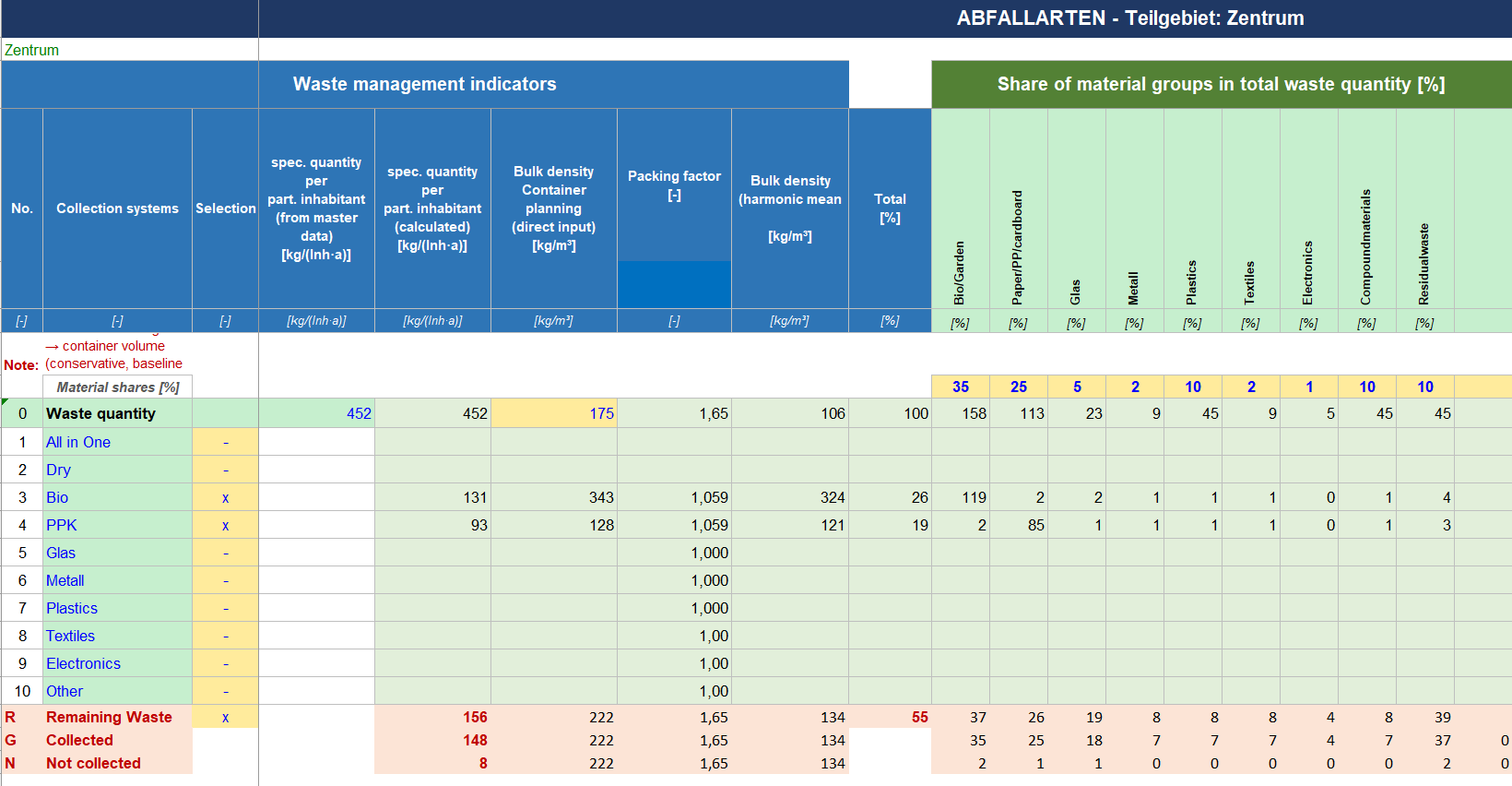Click the red Note: label
The width and height of the screenshot is (1512, 786).
(x=21, y=365)
